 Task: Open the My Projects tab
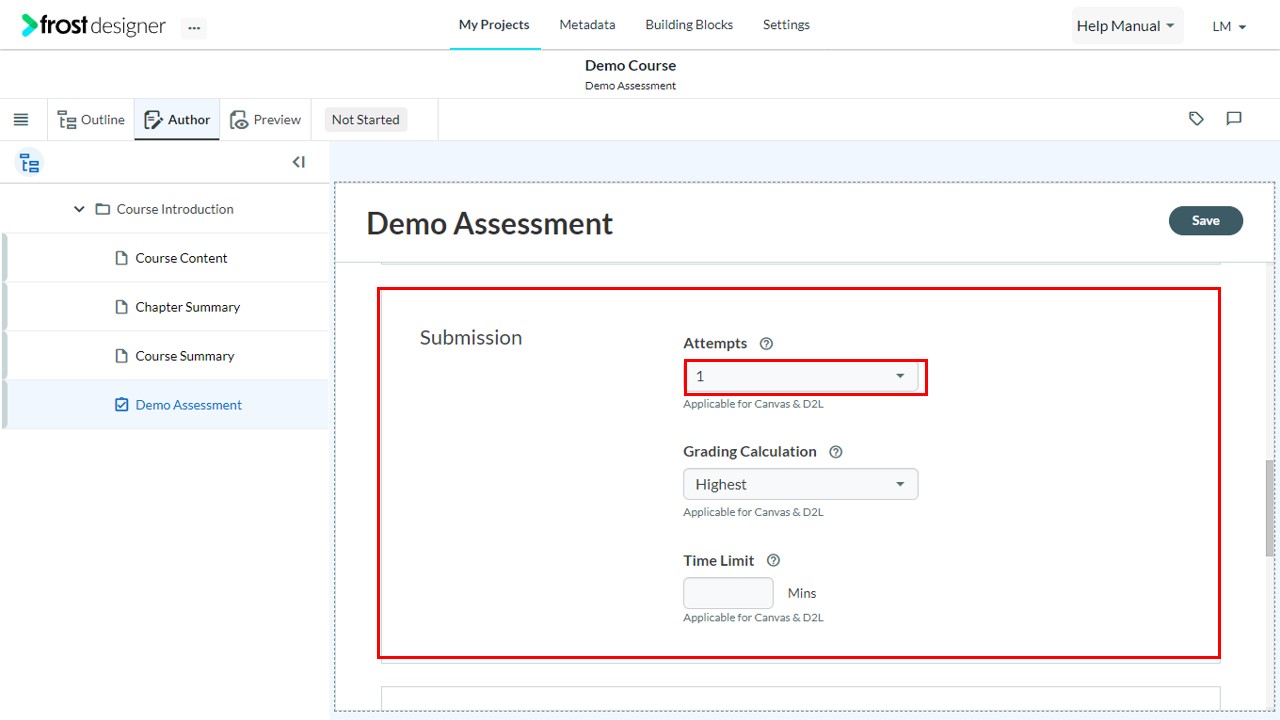pyautogui.click(x=494, y=25)
